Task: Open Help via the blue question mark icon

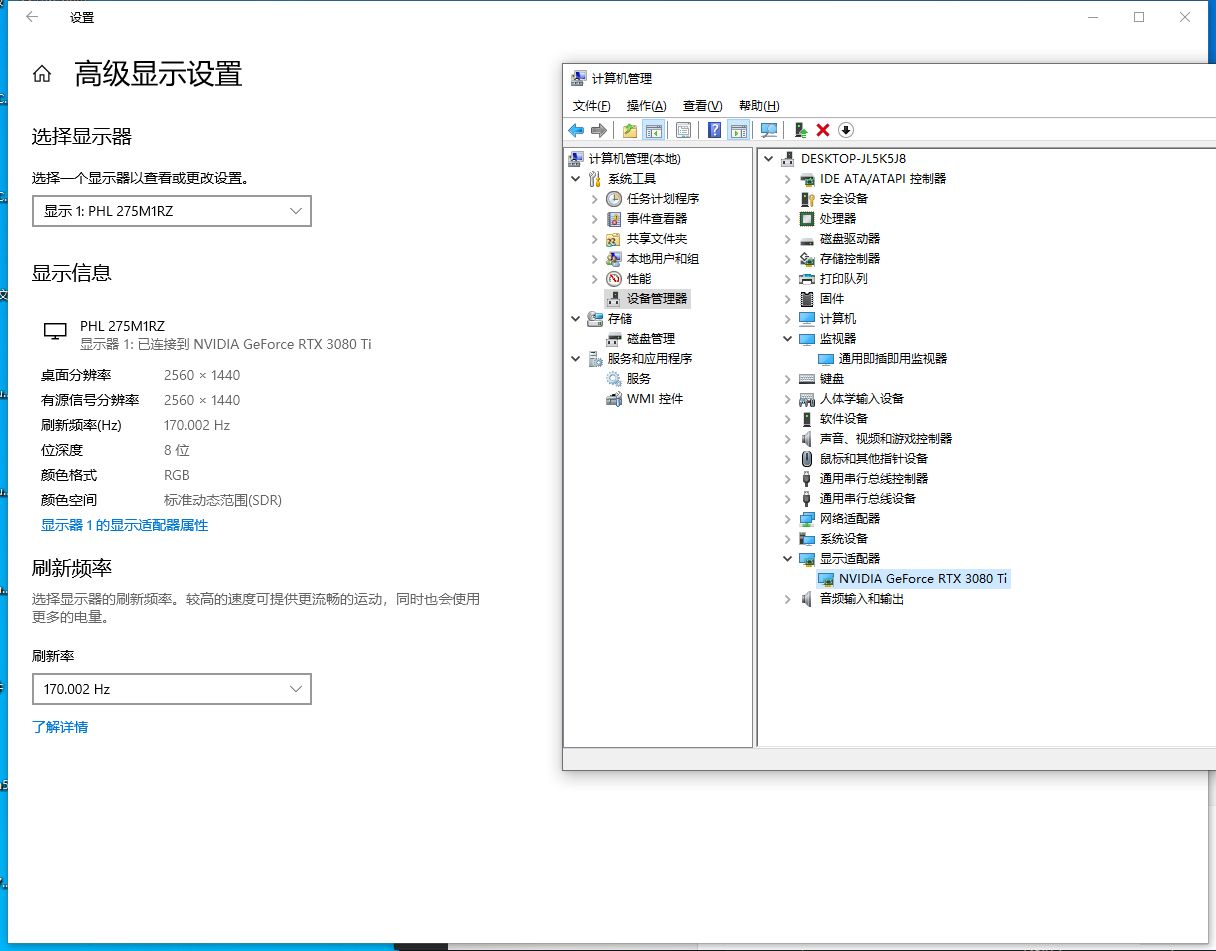Action: (x=714, y=130)
